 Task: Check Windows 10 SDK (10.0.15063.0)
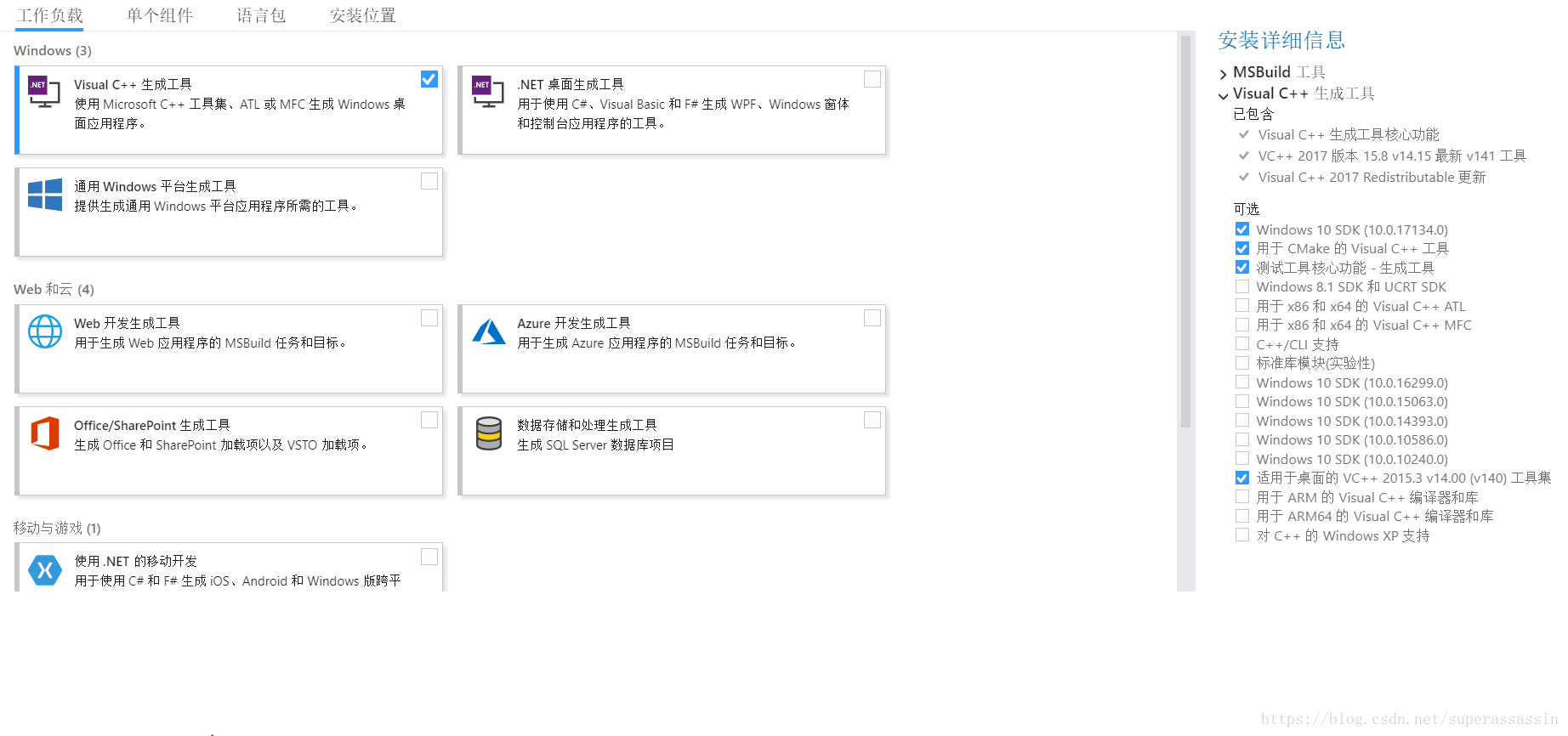(1242, 401)
